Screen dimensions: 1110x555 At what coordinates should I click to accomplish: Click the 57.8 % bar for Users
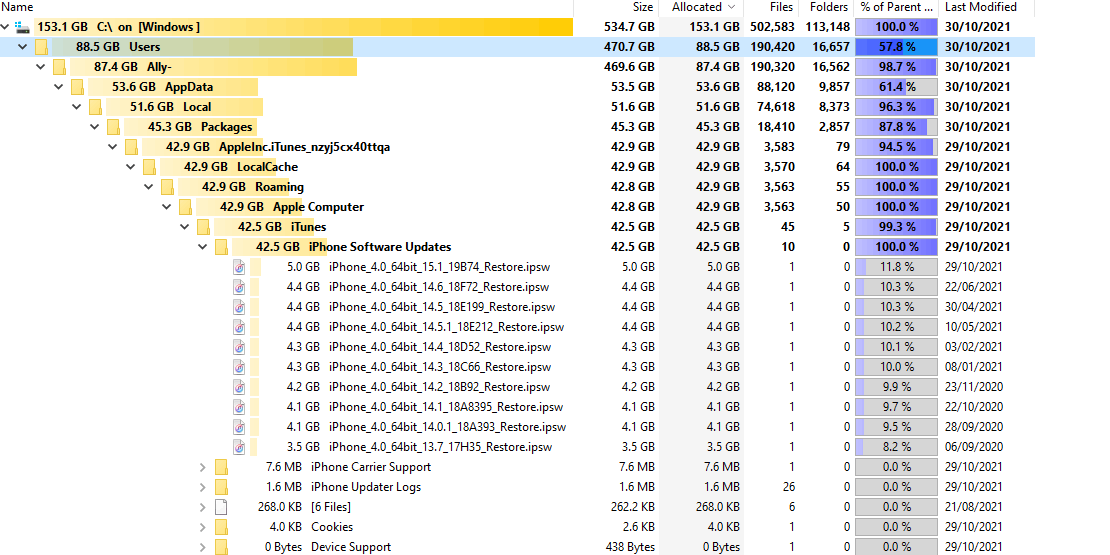(x=896, y=47)
